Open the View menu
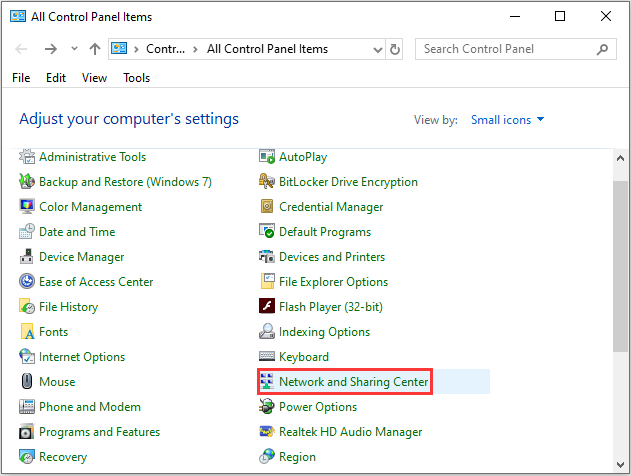 95,78
